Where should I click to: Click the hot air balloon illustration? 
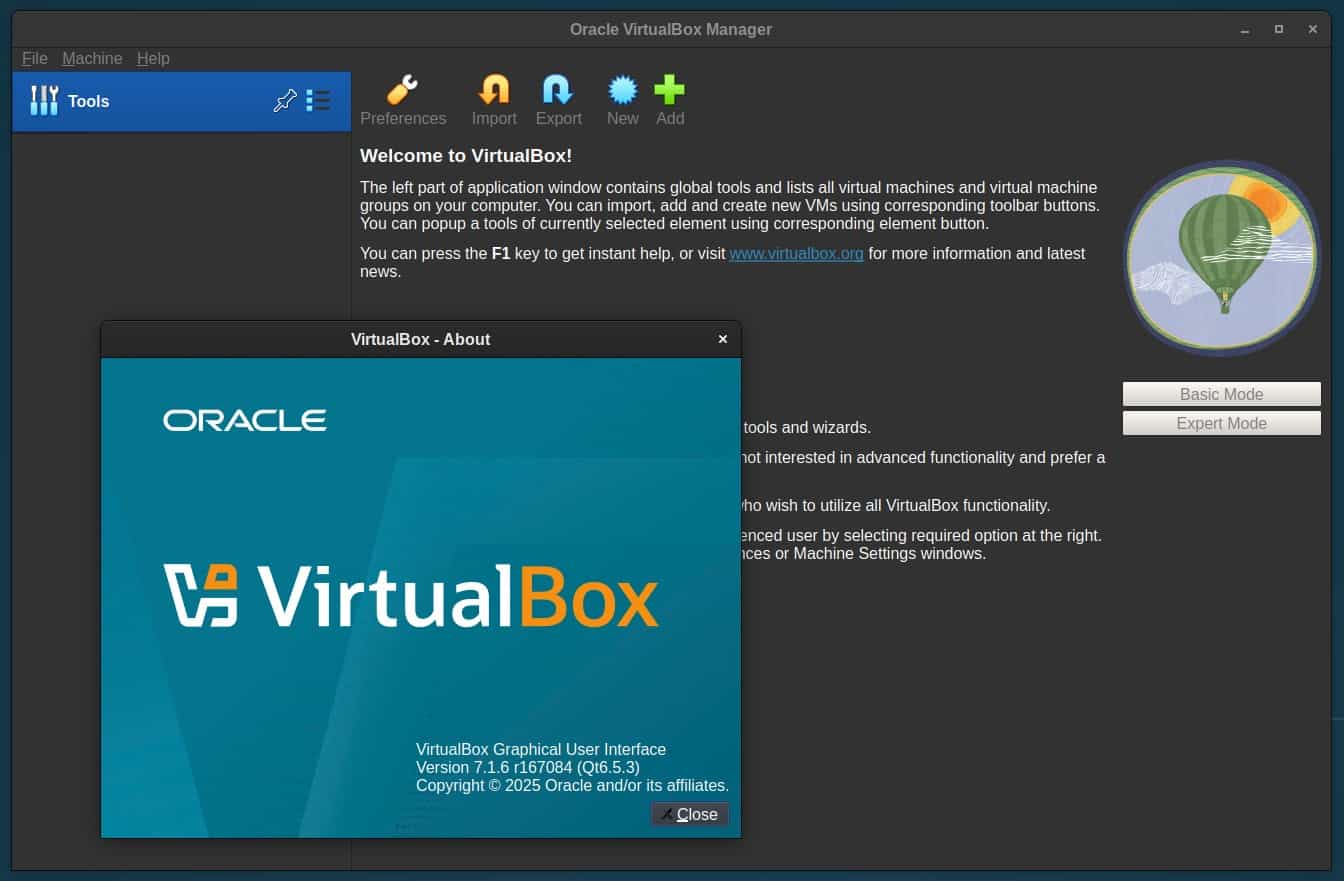click(x=1222, y=258)
